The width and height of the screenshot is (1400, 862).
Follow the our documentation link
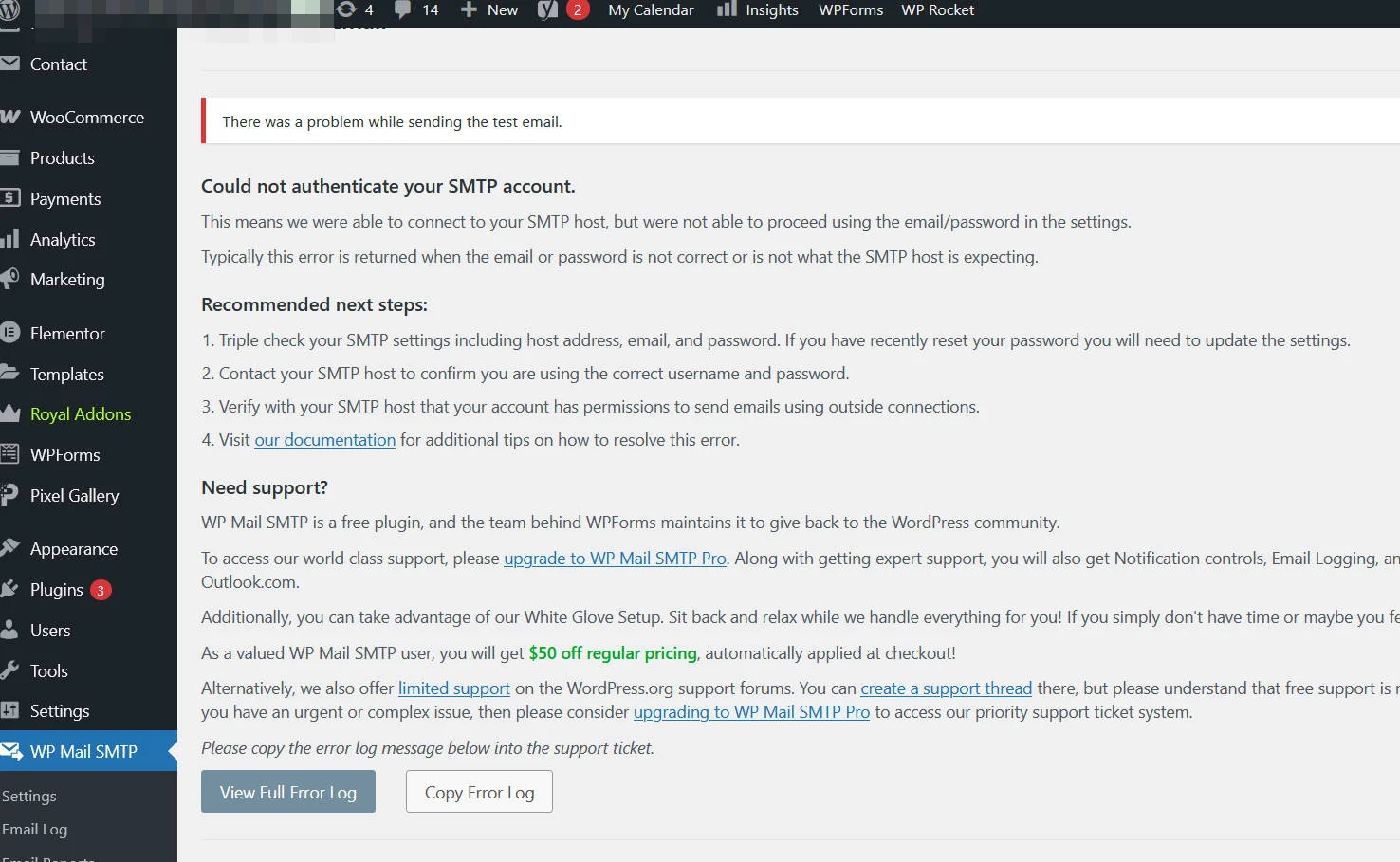324,439
